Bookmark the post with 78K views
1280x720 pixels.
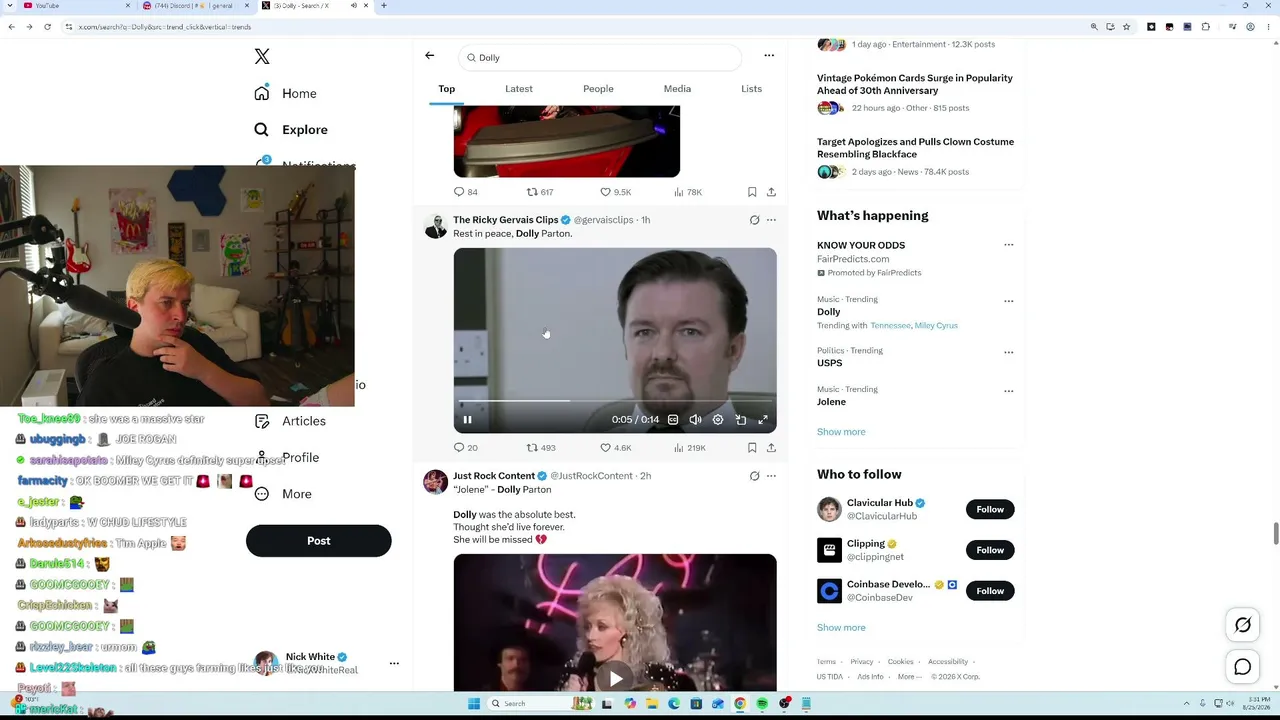(752, 192)
